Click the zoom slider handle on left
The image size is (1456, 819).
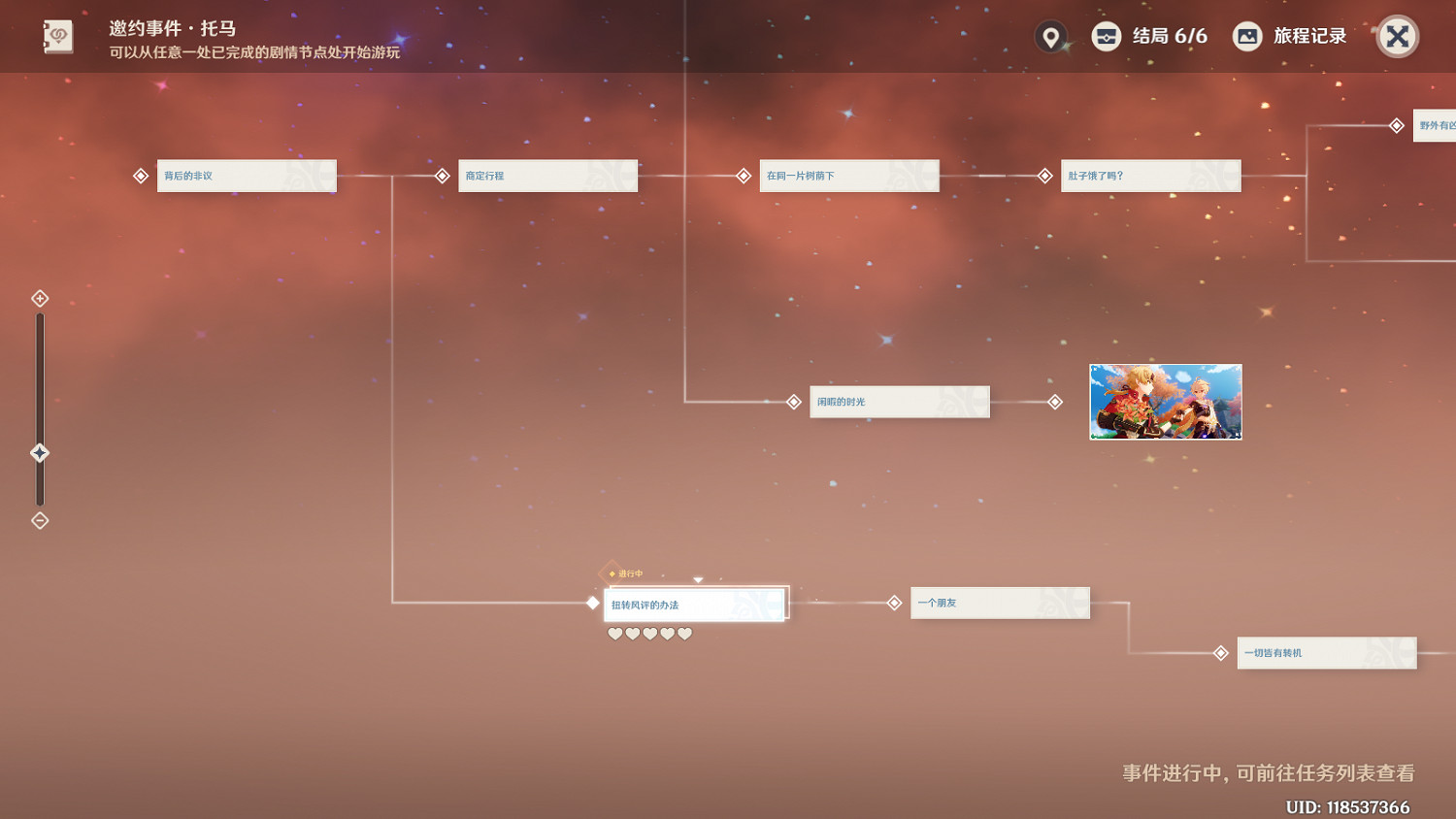40,453
